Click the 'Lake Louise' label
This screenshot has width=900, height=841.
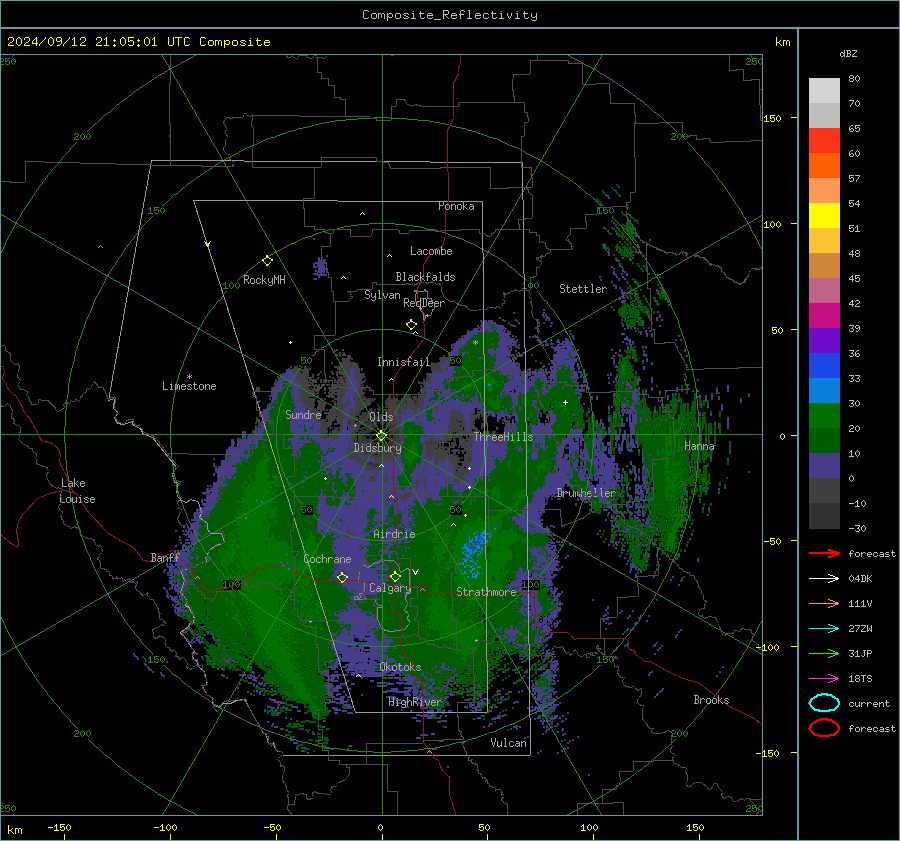coord(77,491)
